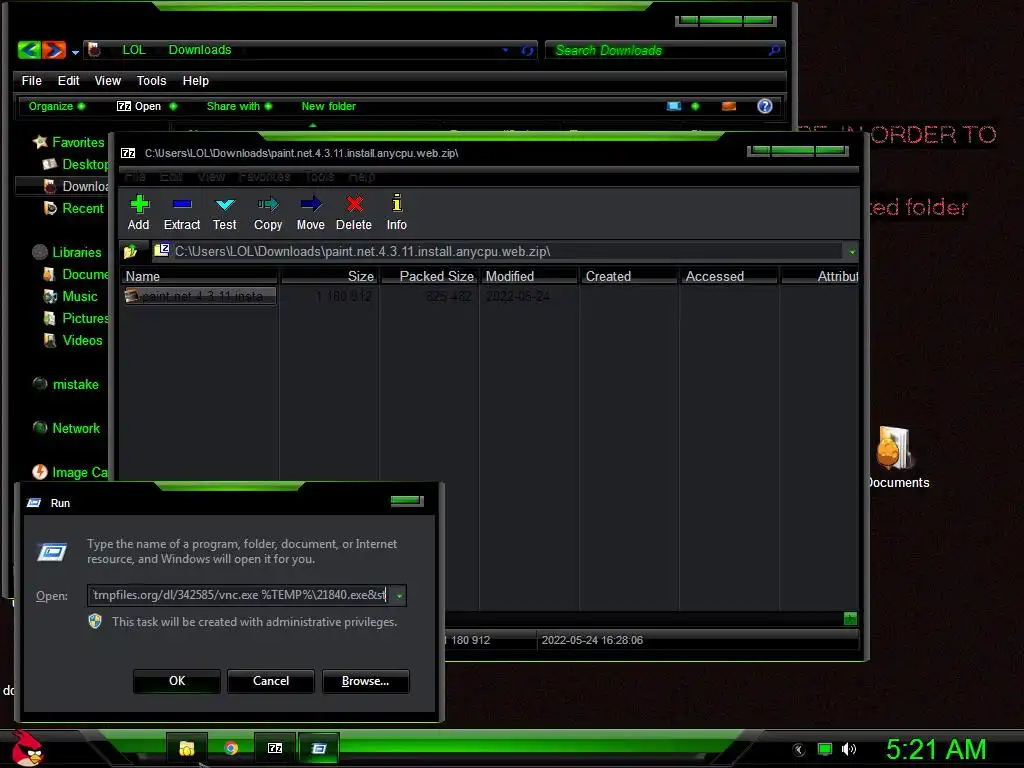1024x768 pixels.
Task: Click Libraries in the navigation pane
Action: [x=67, y=252]
